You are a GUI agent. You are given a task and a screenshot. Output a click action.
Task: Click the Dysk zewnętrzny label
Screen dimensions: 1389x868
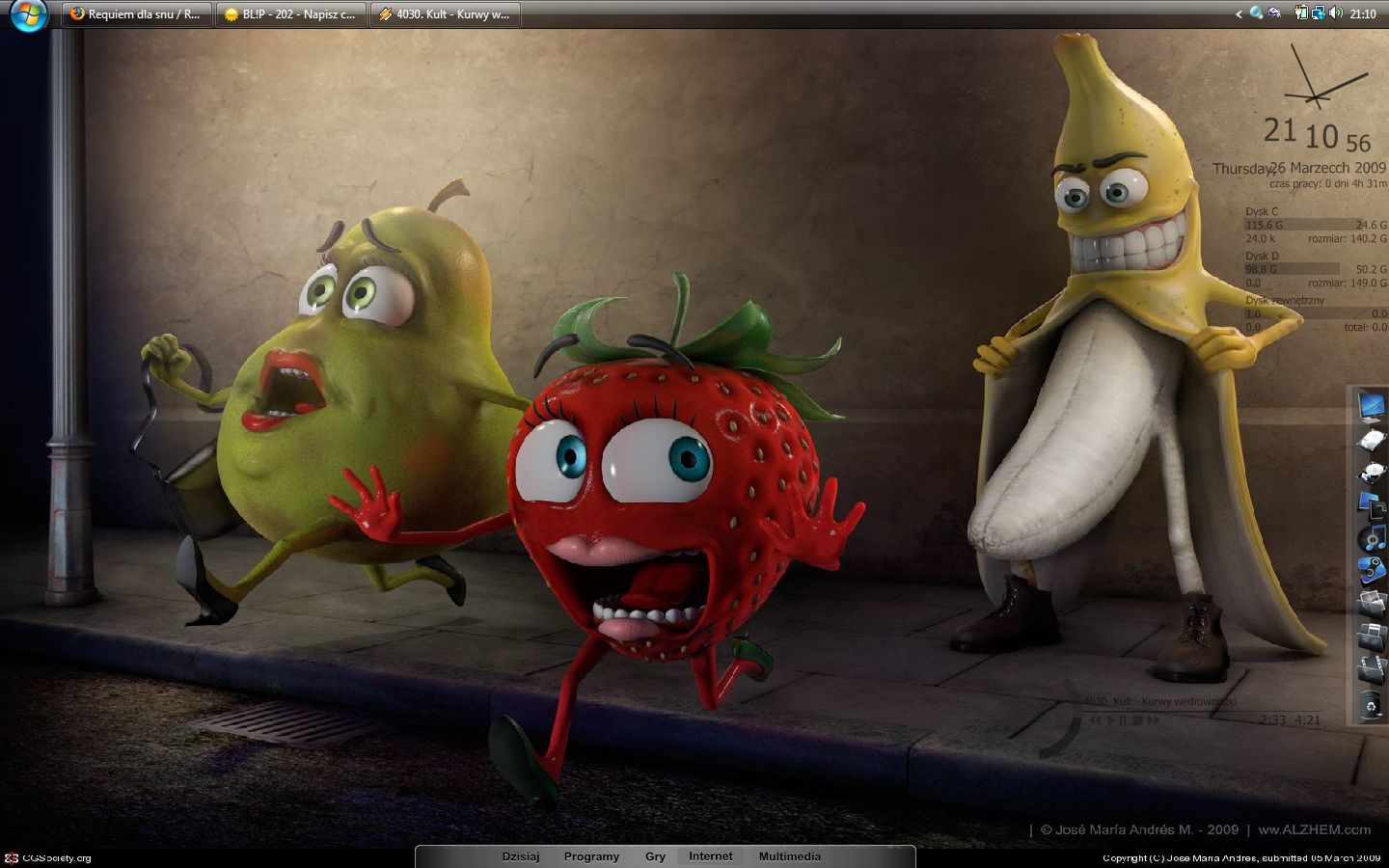tap(1285, 300)
